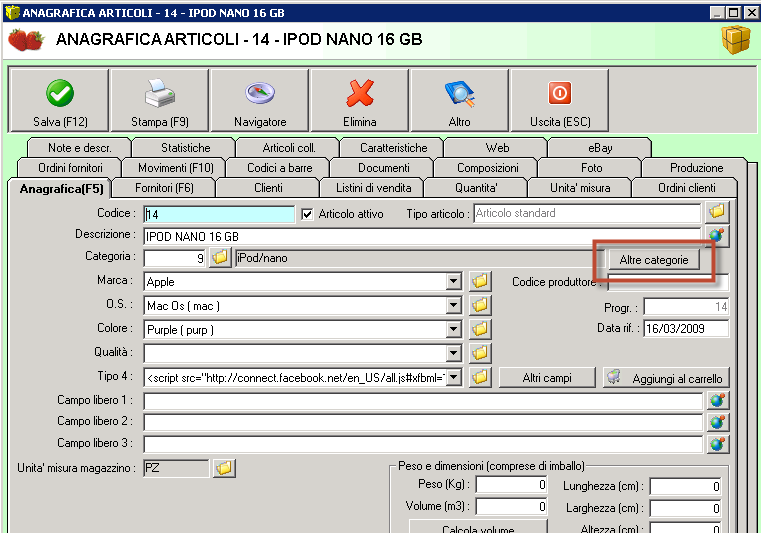The image size is (761, 533).
Task: Click Aggiungi al carrello button
Action: coord(667,378)
